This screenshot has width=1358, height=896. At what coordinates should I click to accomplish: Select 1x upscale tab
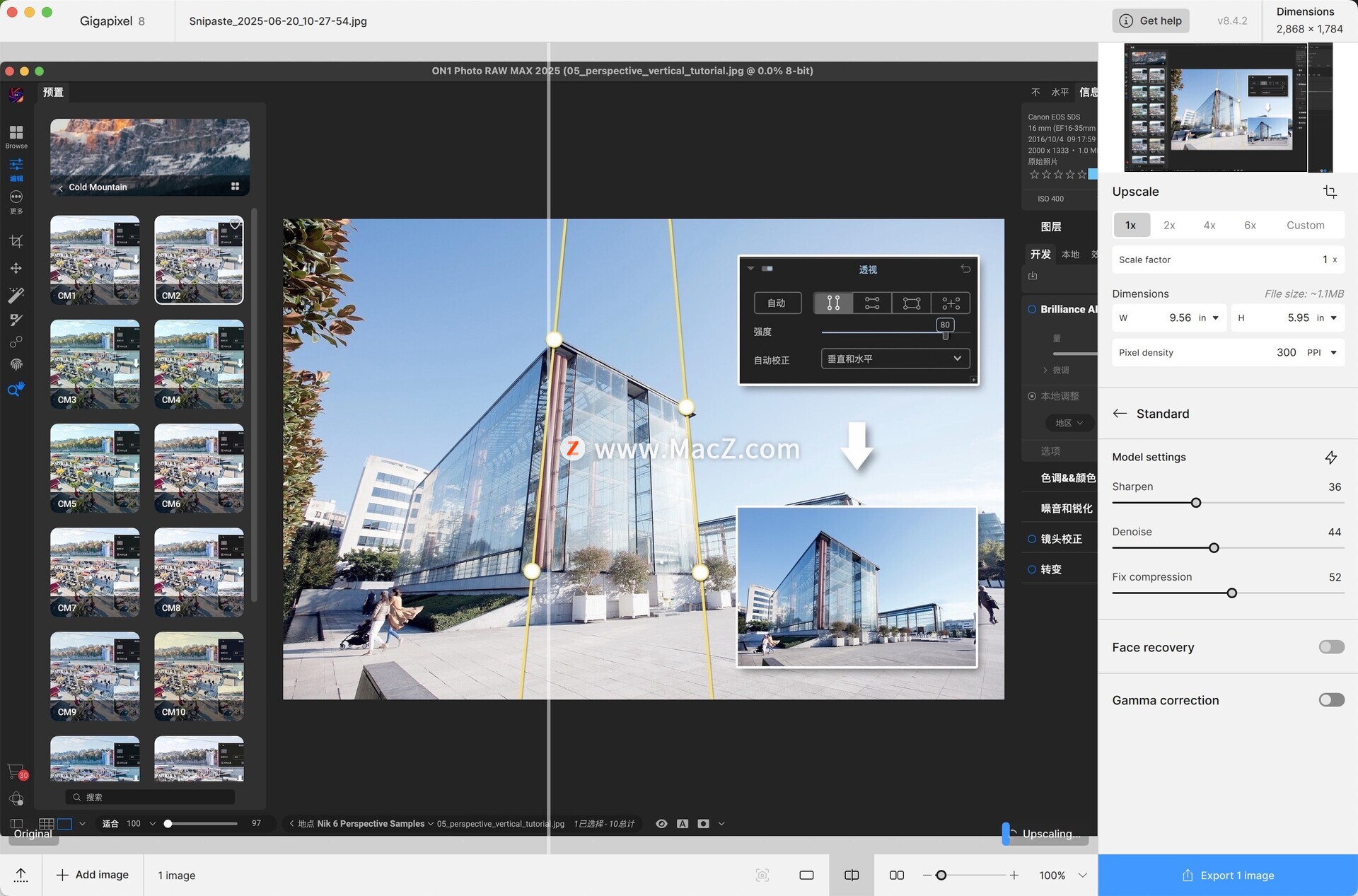1131,226
